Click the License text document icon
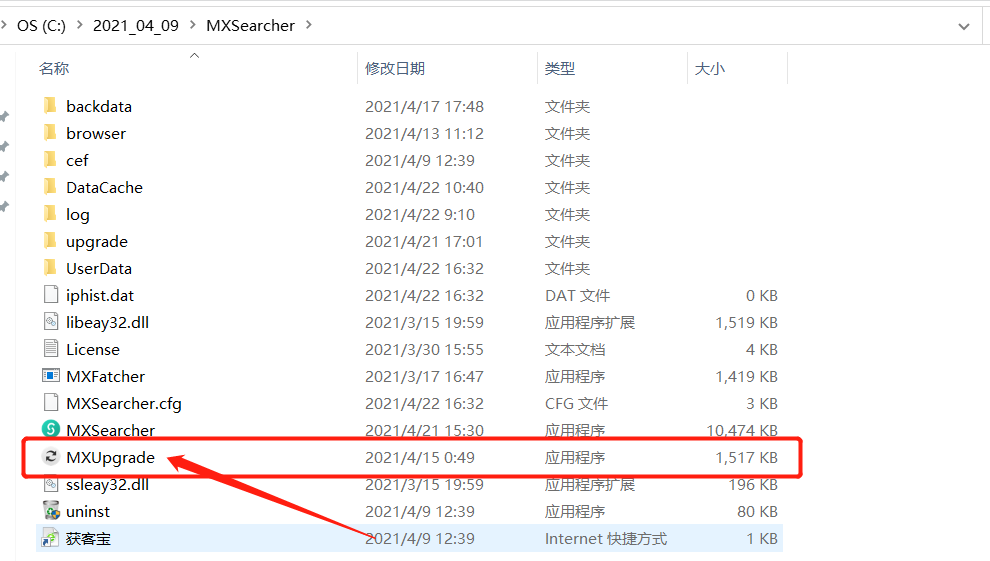The width and height of the screenshot is (990, 561). point(51,349)
